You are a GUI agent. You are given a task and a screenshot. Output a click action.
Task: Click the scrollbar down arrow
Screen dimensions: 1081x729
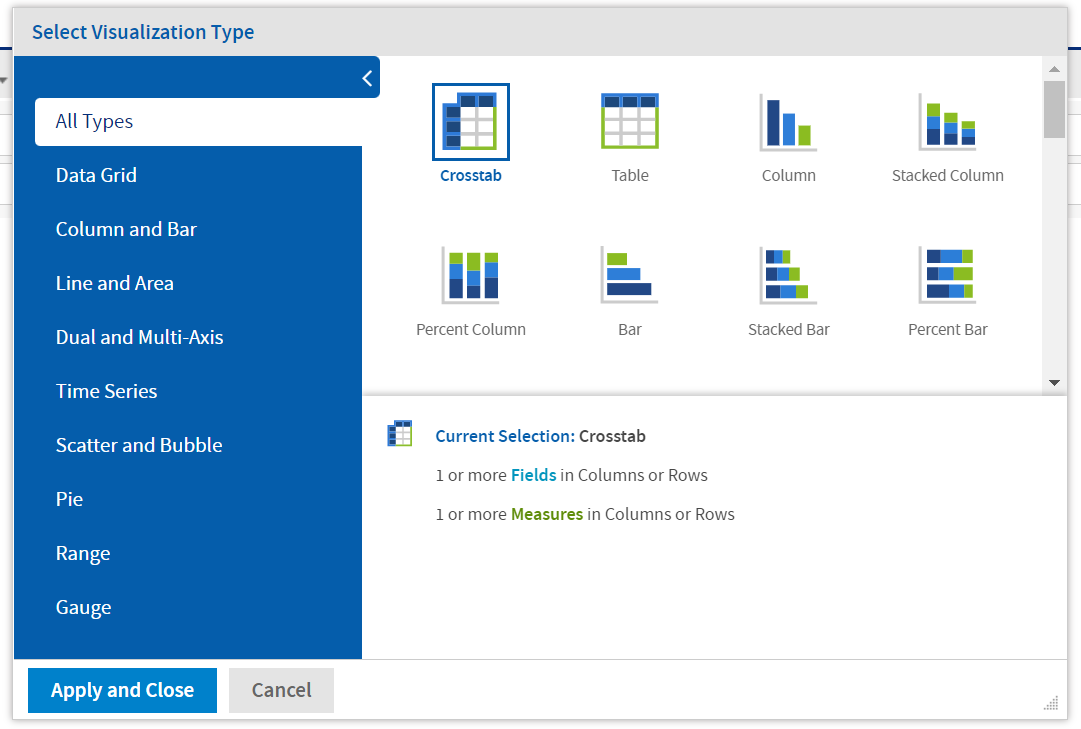tap(1054, 382)
